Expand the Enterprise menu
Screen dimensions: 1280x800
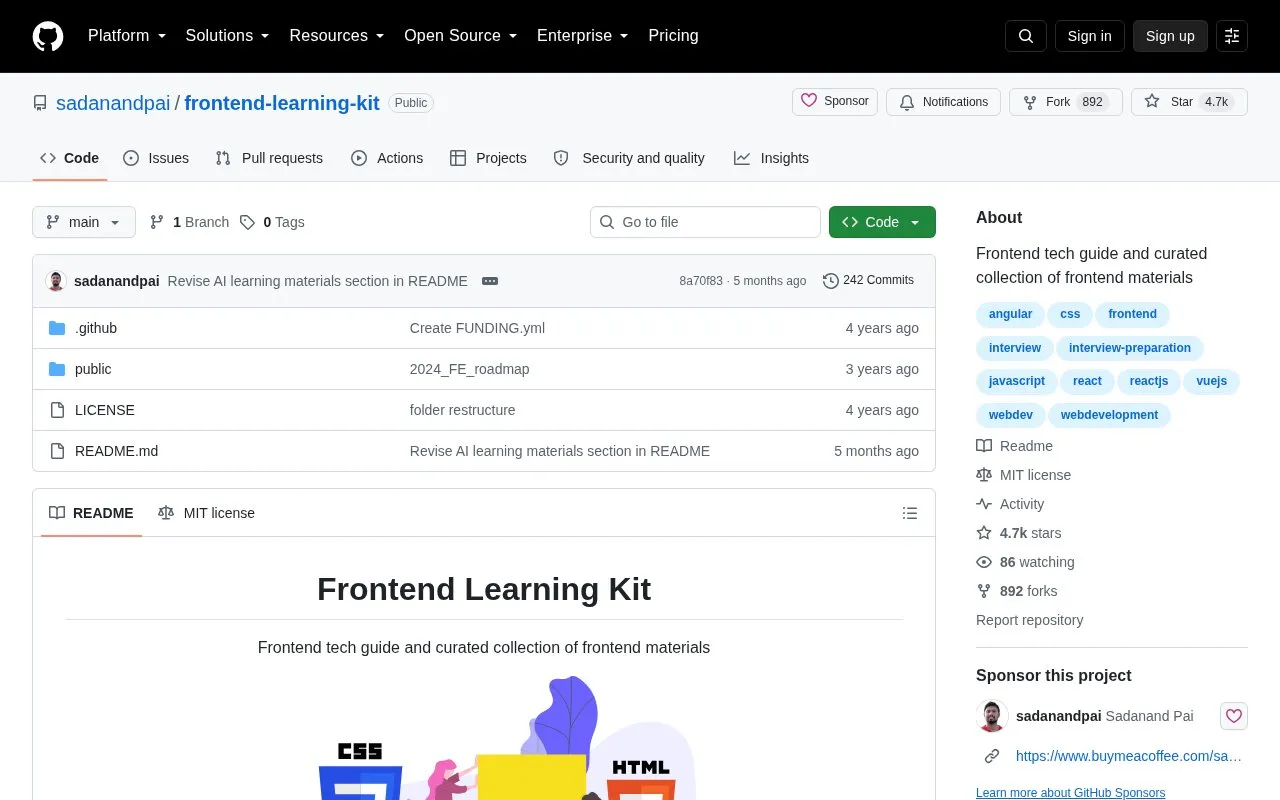(583, 36)
